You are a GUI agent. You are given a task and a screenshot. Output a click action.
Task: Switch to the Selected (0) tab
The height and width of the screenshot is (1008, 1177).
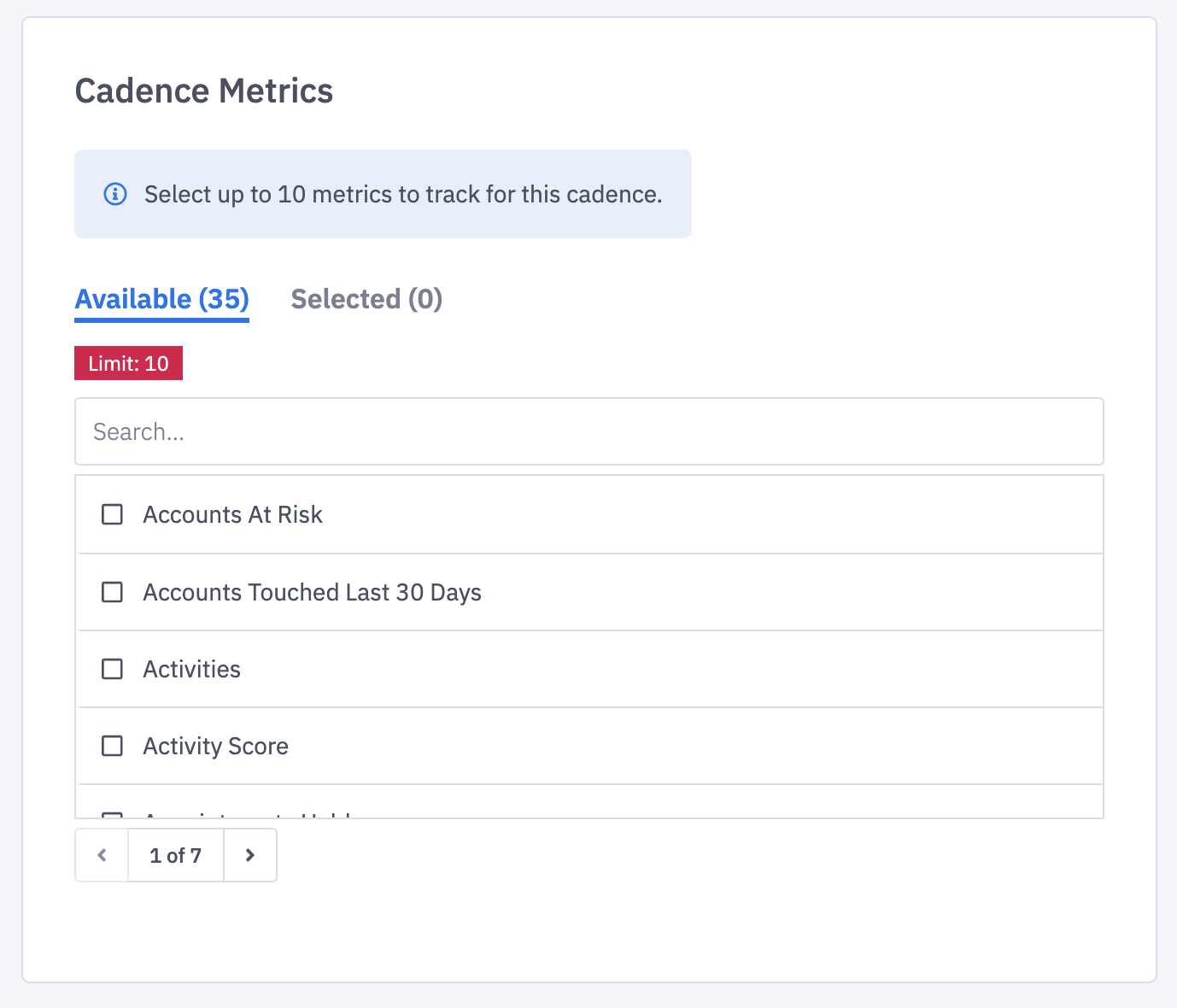point(366,299)
